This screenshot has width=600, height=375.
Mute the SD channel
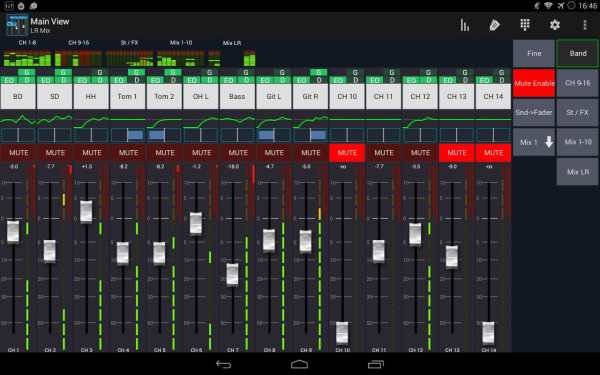click(55, 153)
